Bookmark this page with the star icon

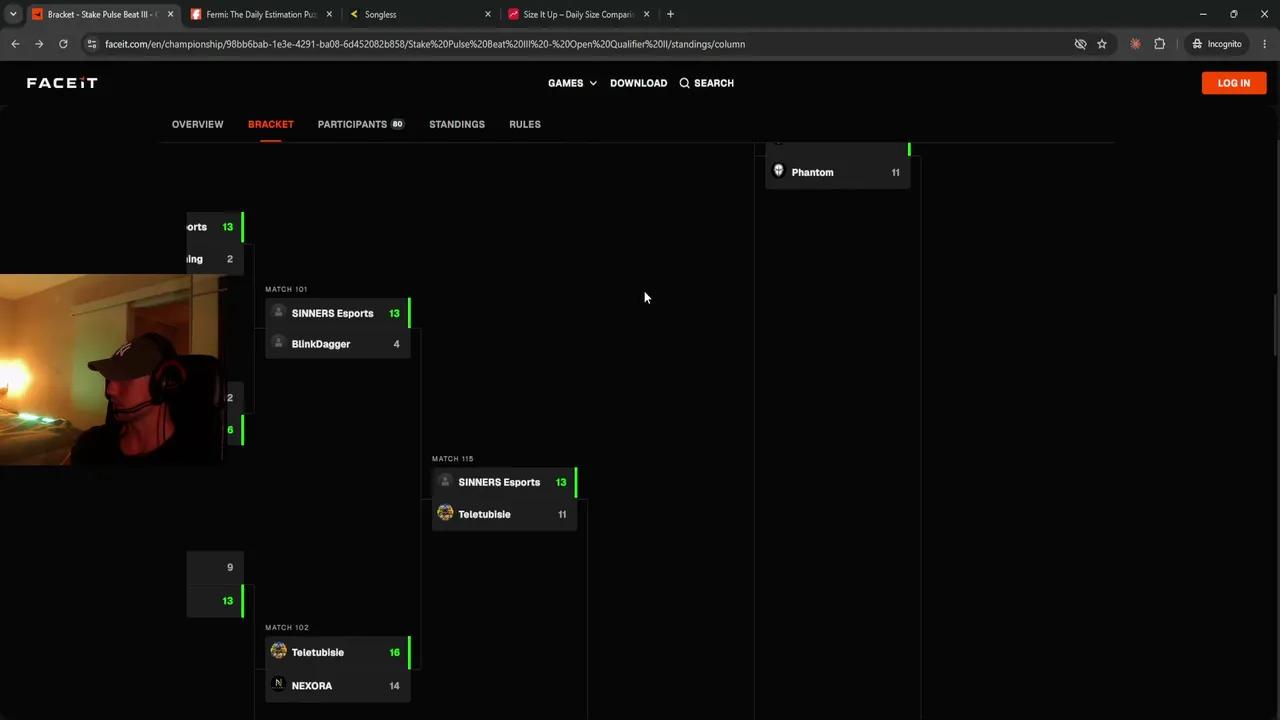(1102, 44)
